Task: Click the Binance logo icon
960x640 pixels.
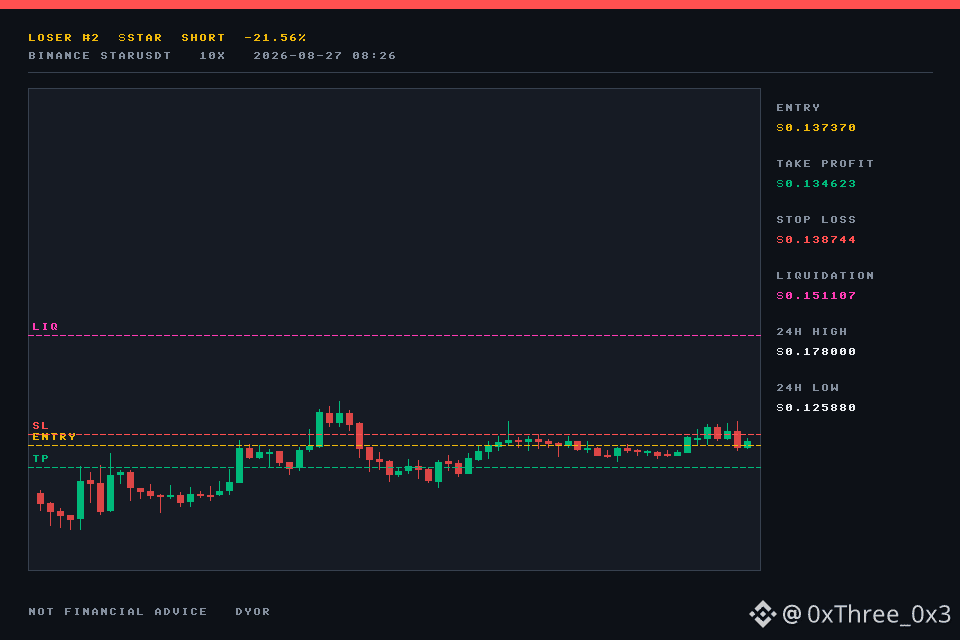Action: pyautogui.click(x=762, y=614)
